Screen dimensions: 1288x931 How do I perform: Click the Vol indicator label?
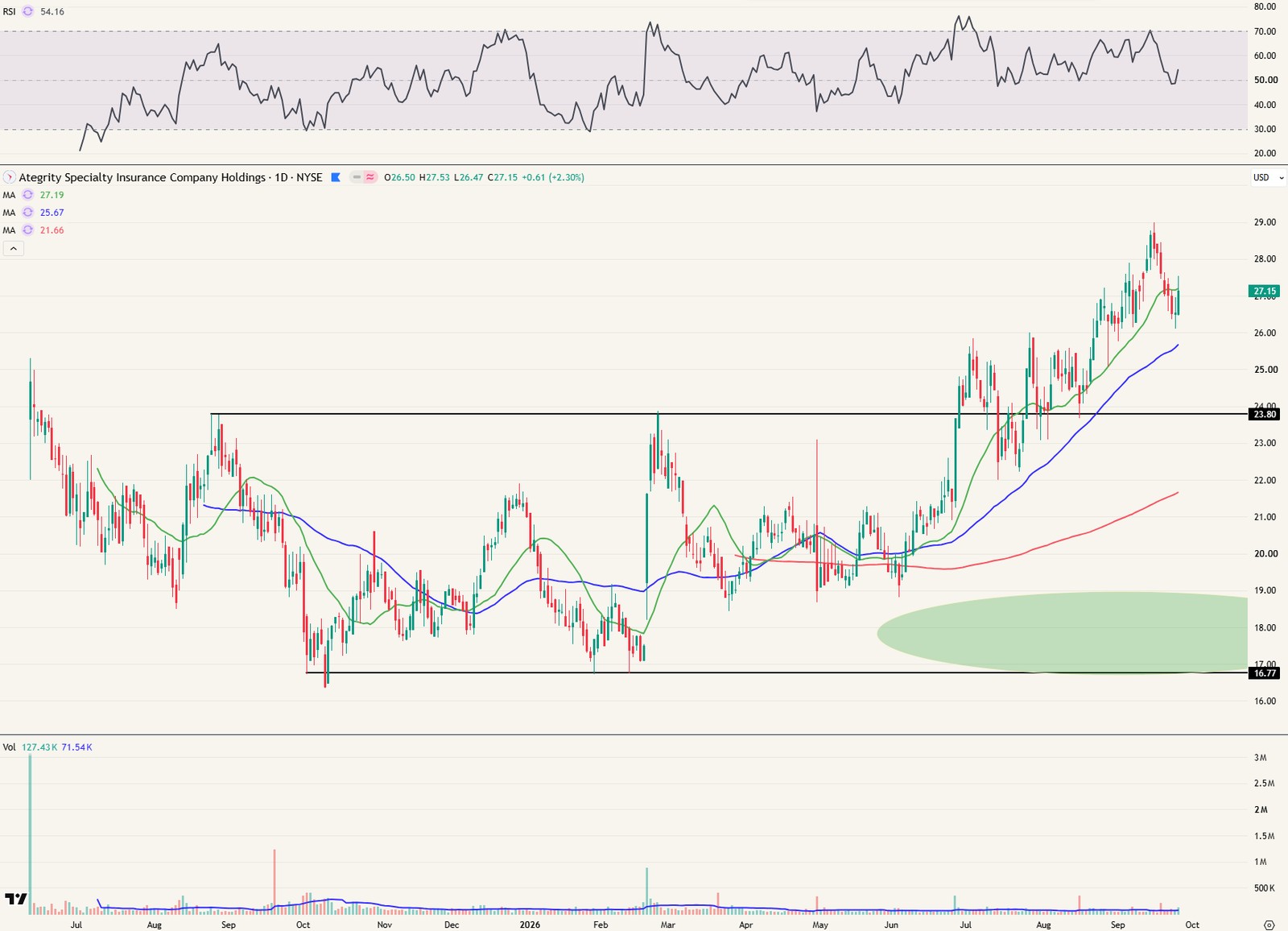9,747
